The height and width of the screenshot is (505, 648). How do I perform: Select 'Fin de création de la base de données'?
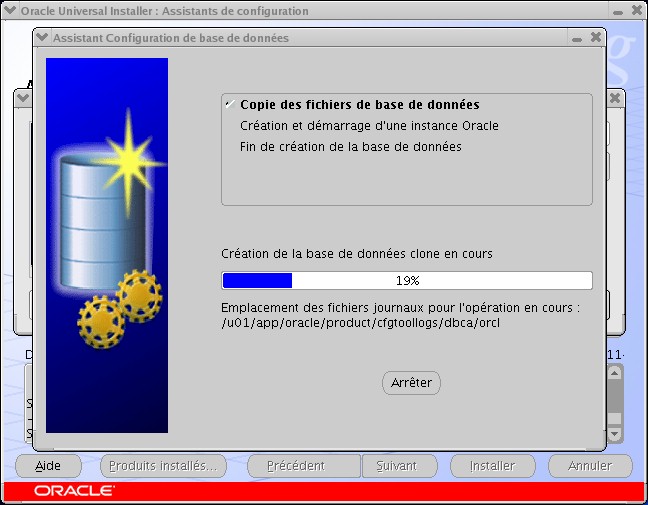(x=350, y=147)
